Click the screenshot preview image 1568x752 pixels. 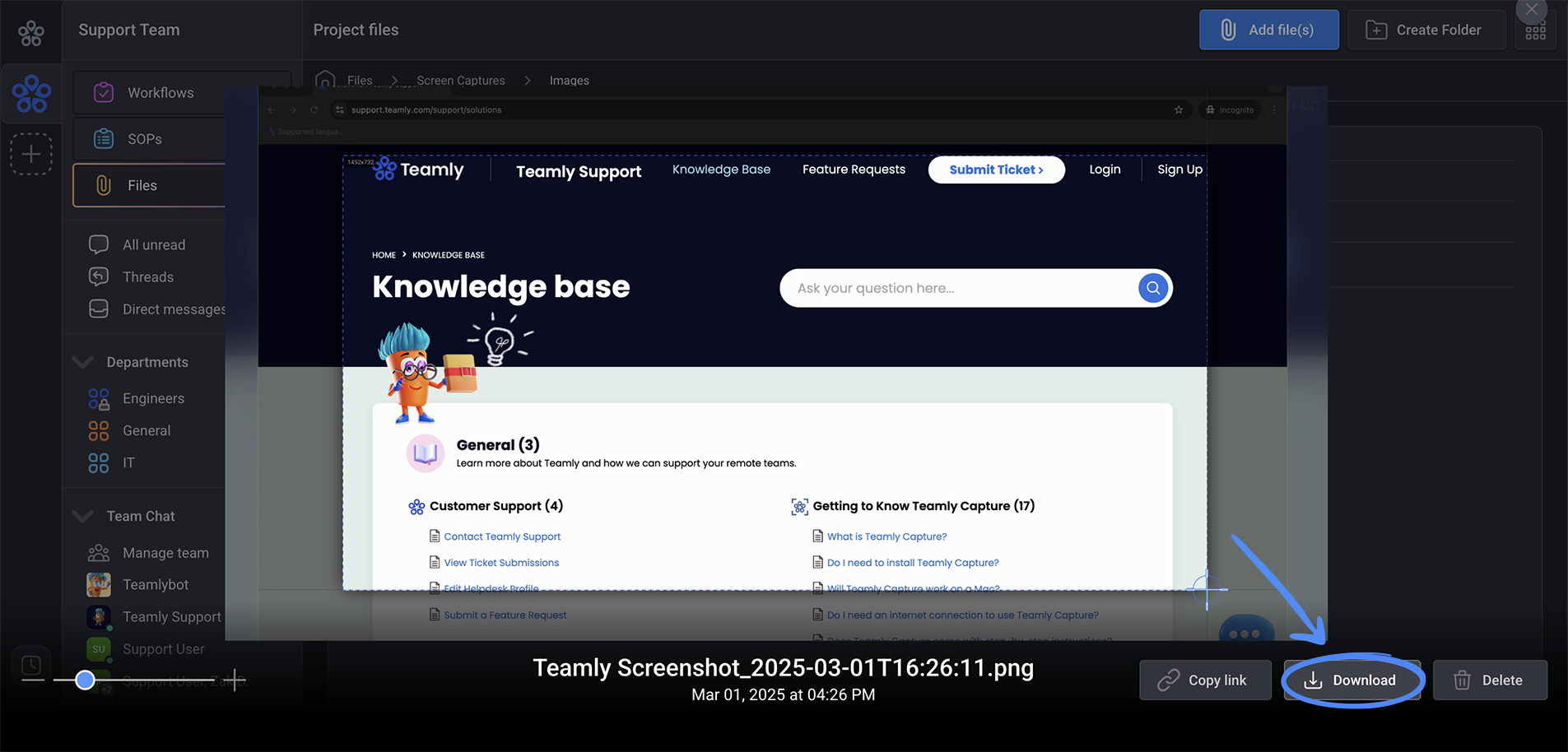(x=775, y=364)
